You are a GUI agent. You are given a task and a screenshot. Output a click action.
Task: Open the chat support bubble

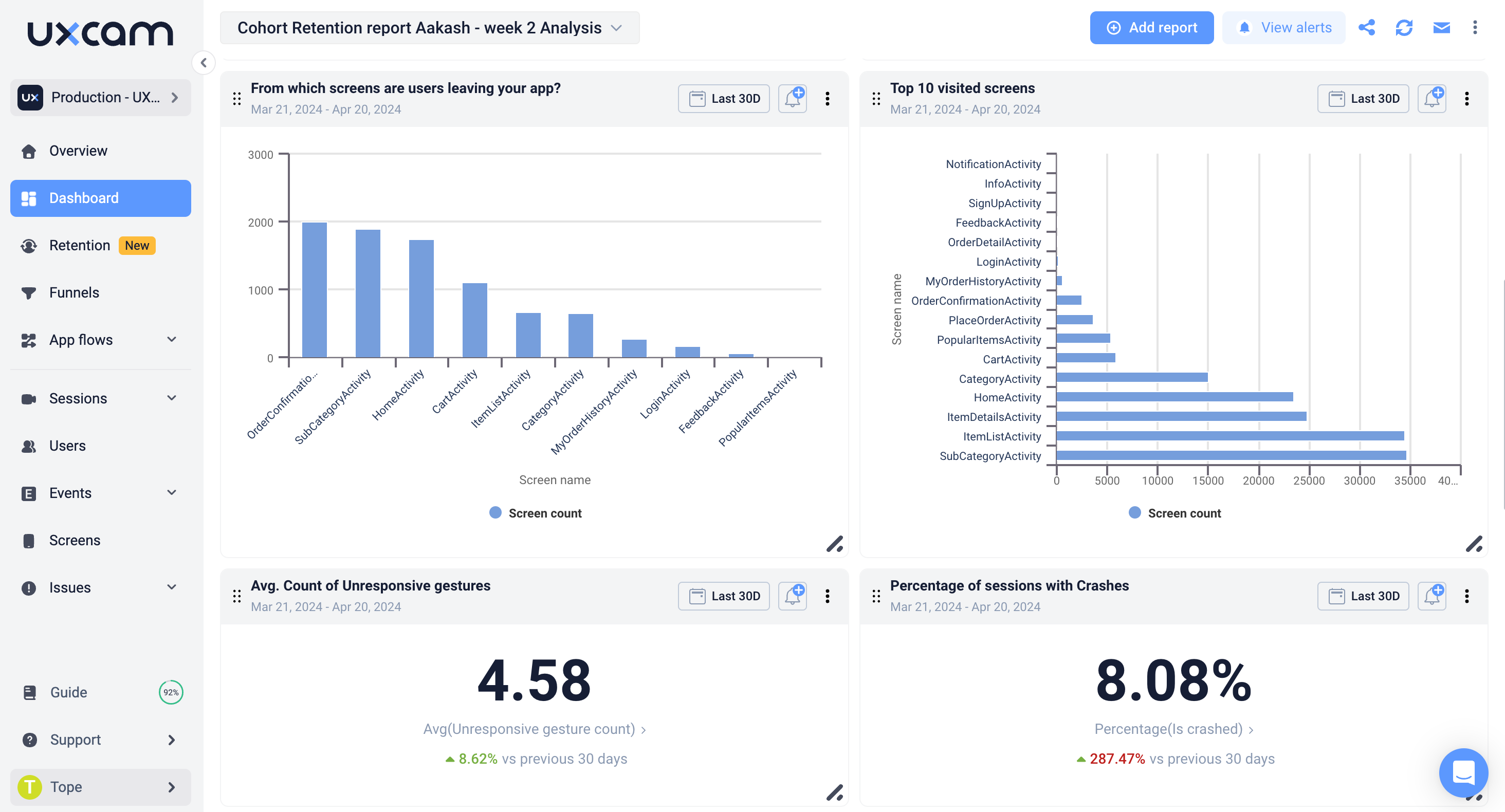click(1463, 772)
